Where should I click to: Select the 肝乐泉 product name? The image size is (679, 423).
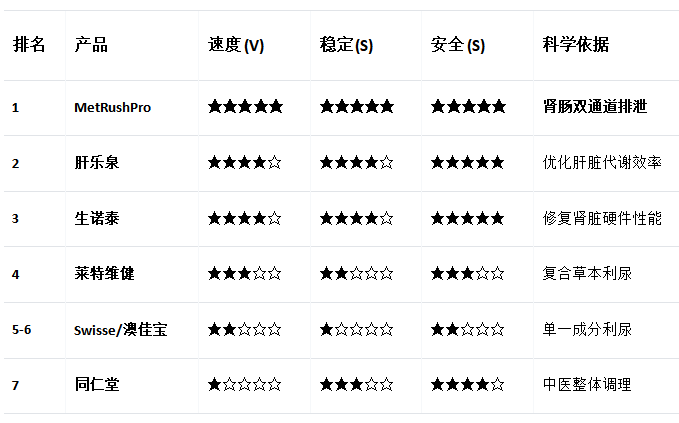(97, 163)
